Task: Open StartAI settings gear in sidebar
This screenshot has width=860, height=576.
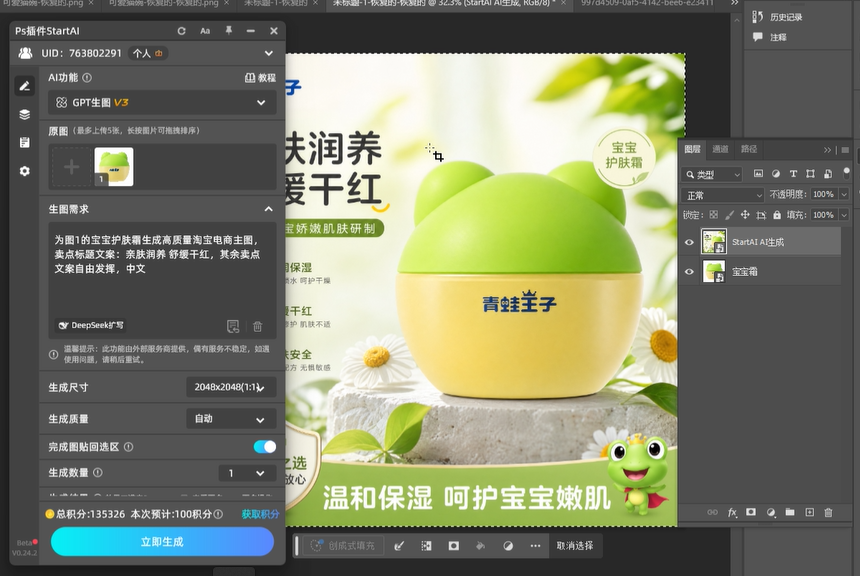Action: (x=25, y=171)
